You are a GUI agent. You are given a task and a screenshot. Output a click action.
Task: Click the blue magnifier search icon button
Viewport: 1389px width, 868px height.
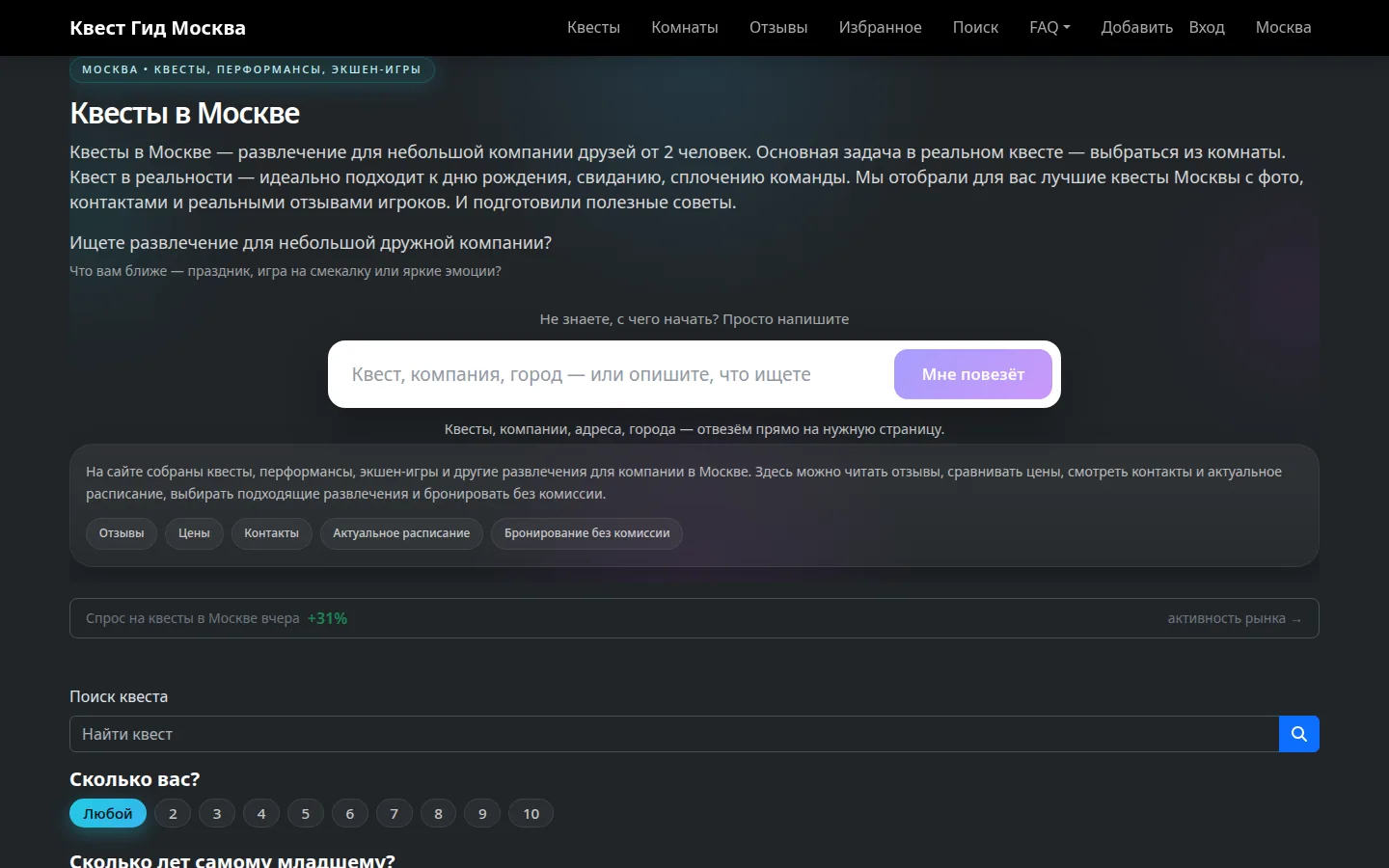pos(1298,734)
